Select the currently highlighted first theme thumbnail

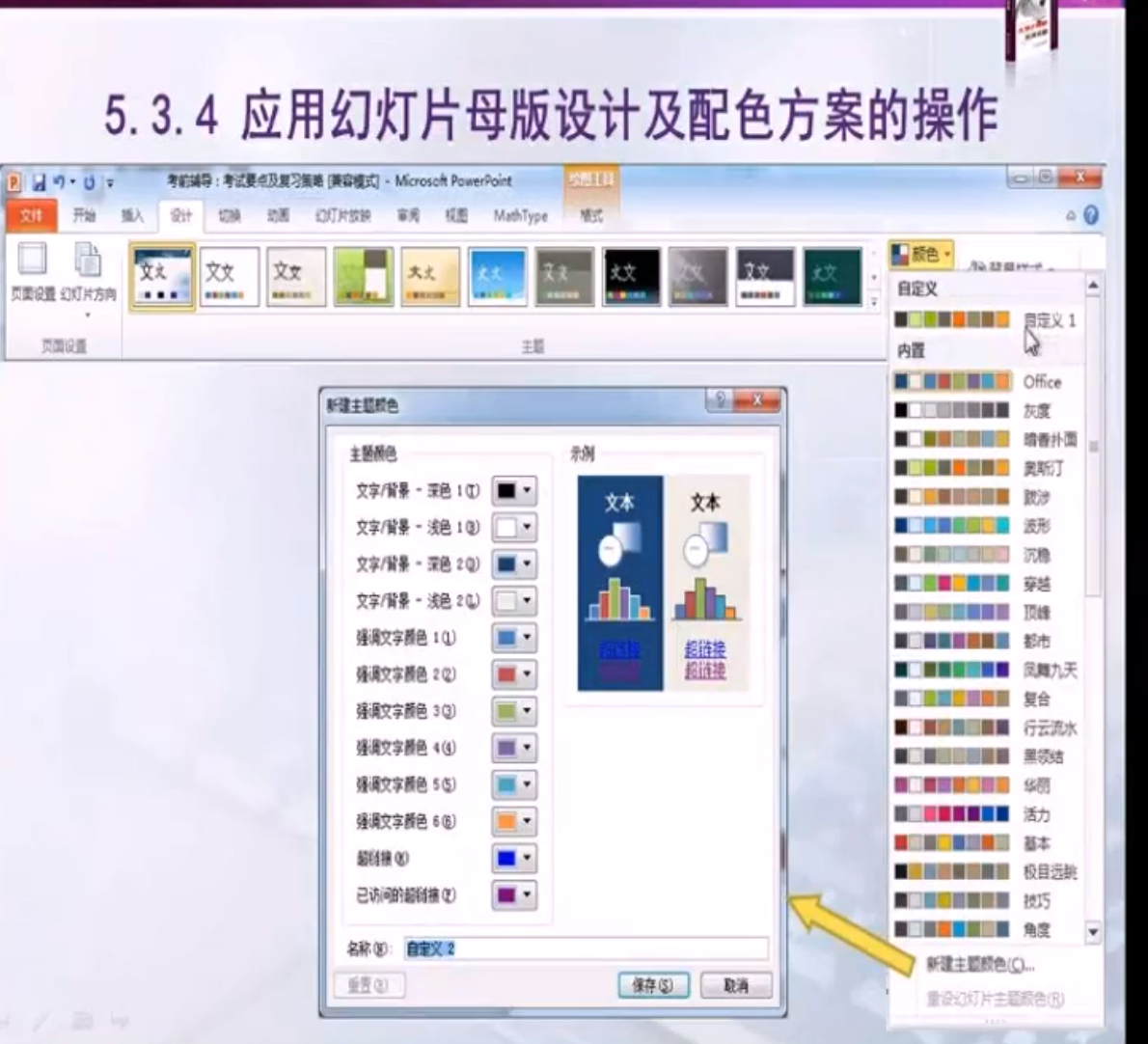[162, 277]
